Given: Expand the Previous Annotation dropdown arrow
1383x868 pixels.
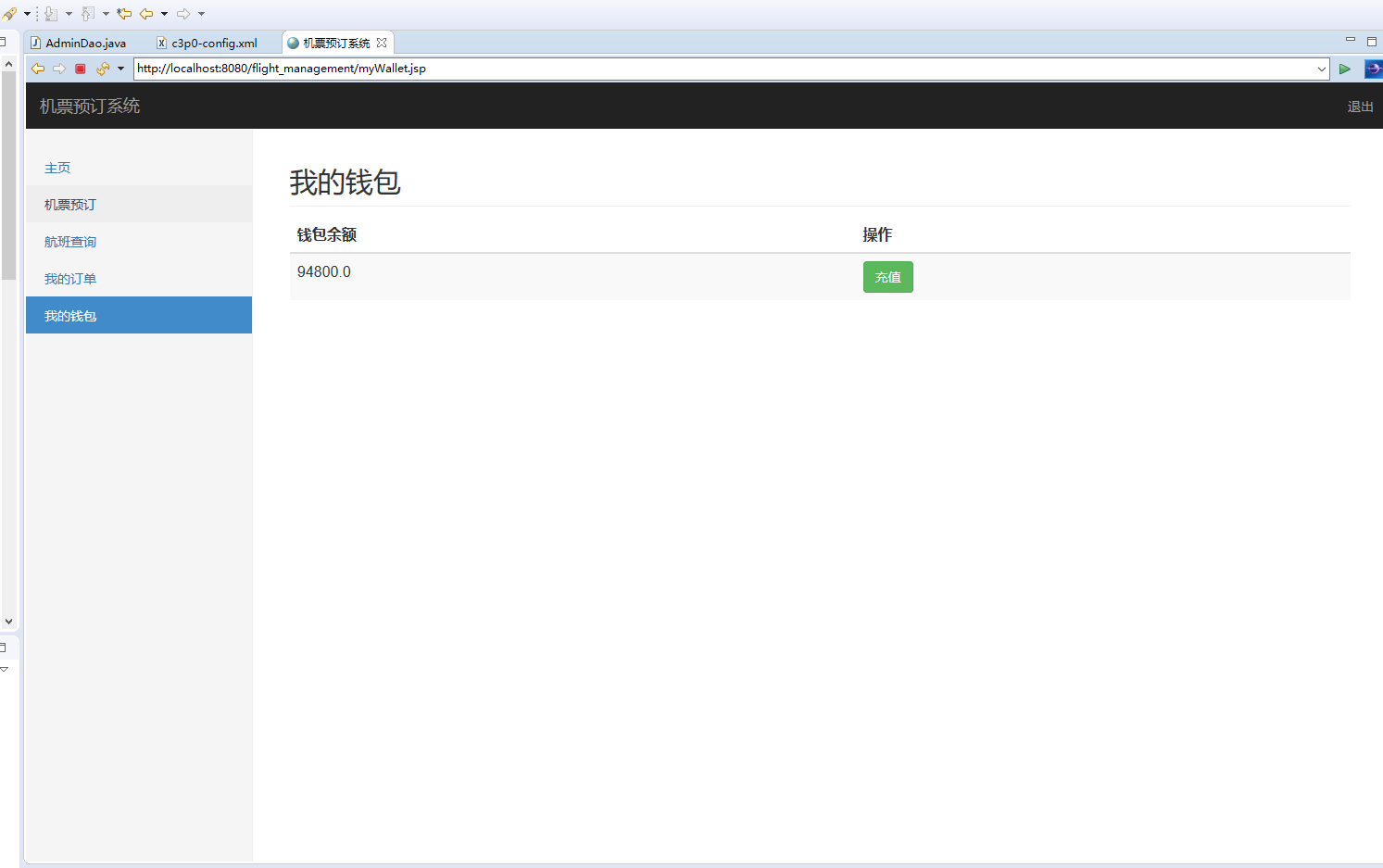Looking at the screenshot, I should pyautogui.click(x=106, y=14).
